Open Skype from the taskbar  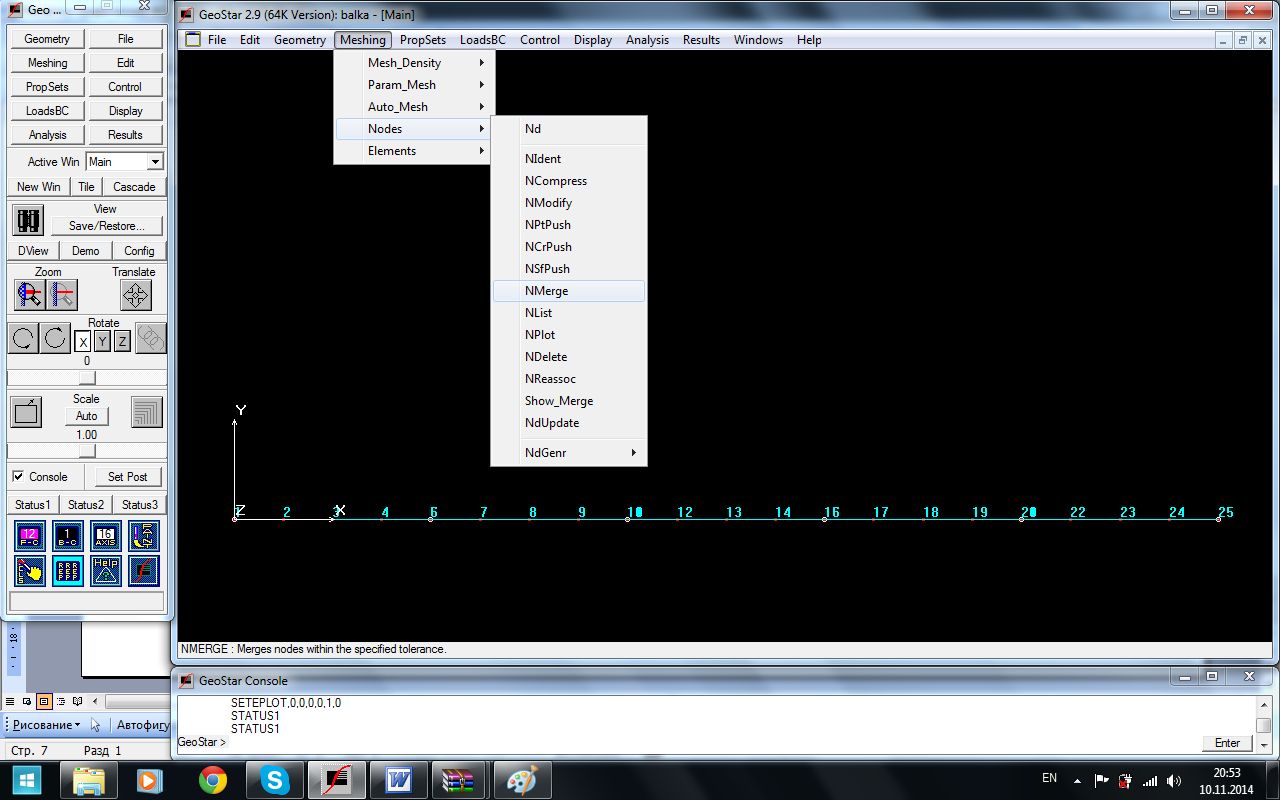[x=274, y=780]
